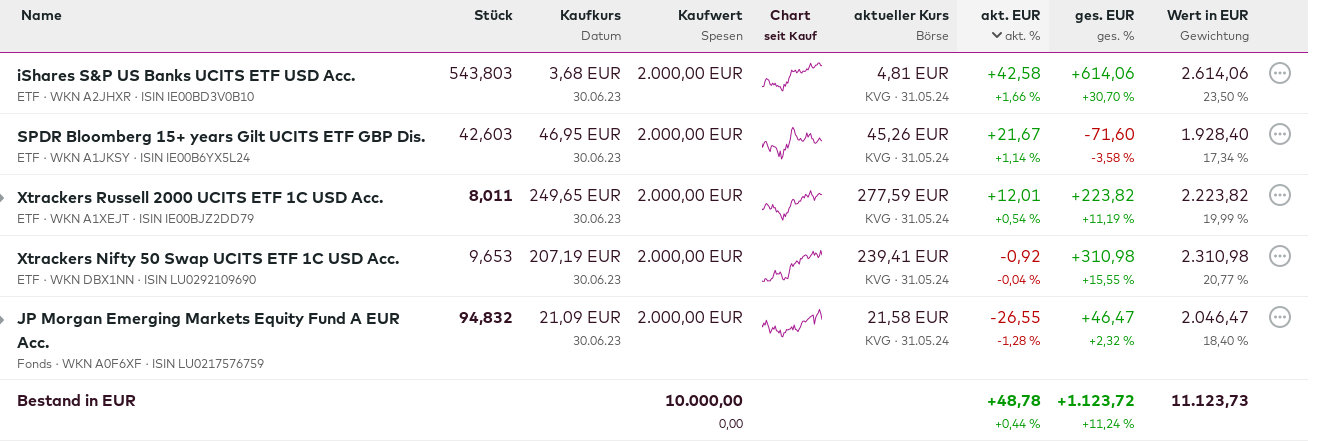Sort by ges. EUR column header

[x=1104, y=15]
